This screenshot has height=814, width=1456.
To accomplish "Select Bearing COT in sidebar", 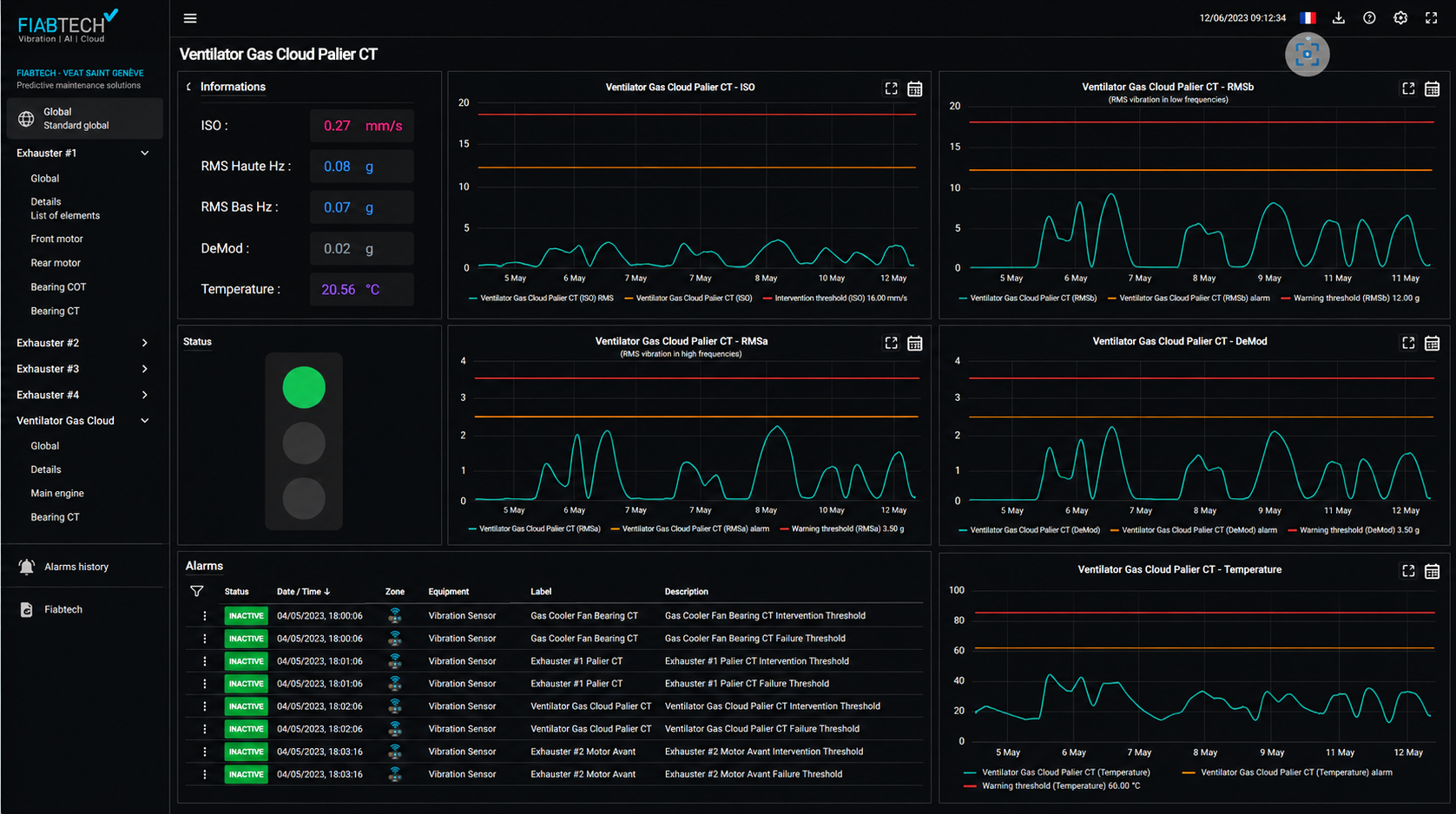I will (58, 287).
